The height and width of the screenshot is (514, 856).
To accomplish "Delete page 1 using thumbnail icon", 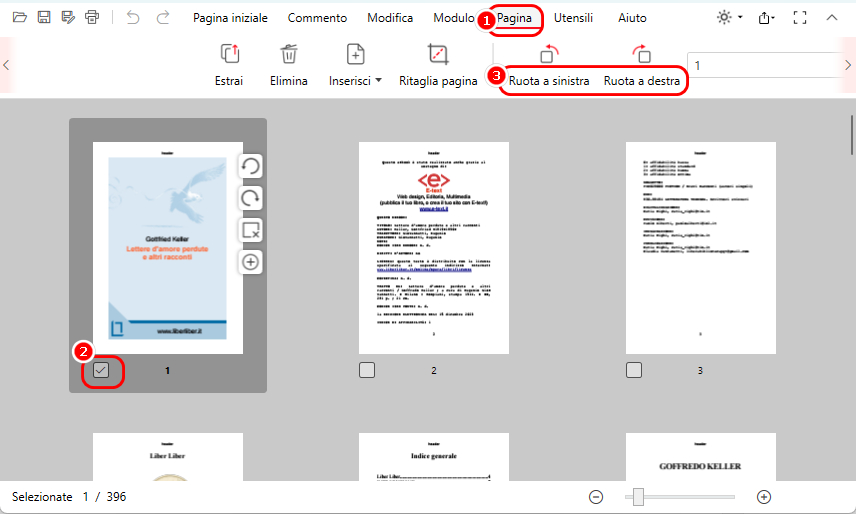I will 251,230.
